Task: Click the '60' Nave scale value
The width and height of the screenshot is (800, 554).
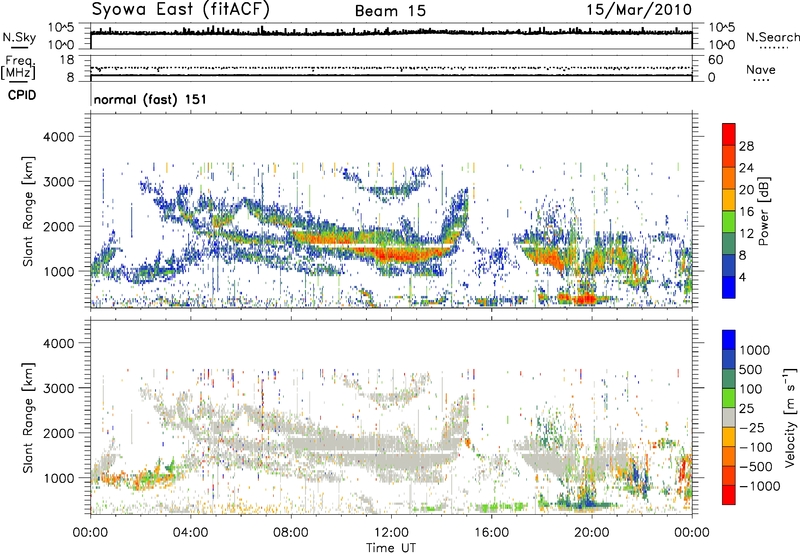Action: pos(715,60)
